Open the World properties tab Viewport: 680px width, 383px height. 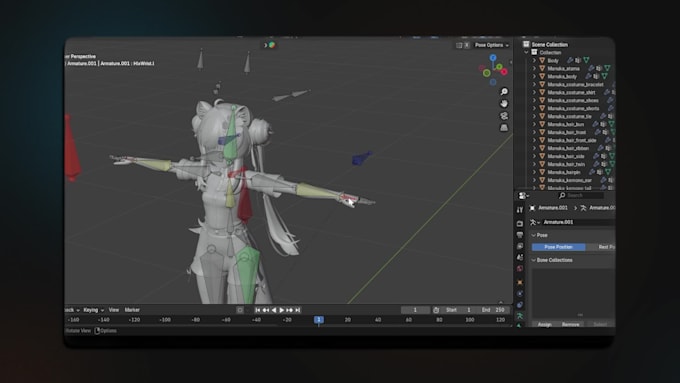pyautogui.click(x=520, y=268)
